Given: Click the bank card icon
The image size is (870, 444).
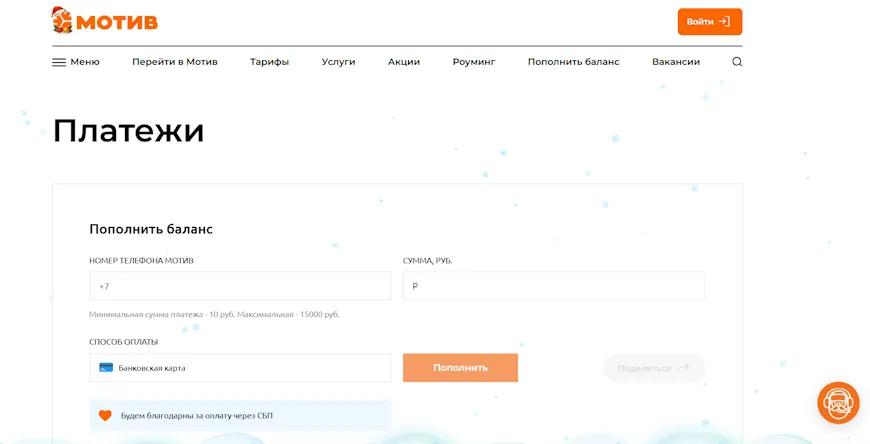Looking at the screenshot, I should [x=106, y=368].
